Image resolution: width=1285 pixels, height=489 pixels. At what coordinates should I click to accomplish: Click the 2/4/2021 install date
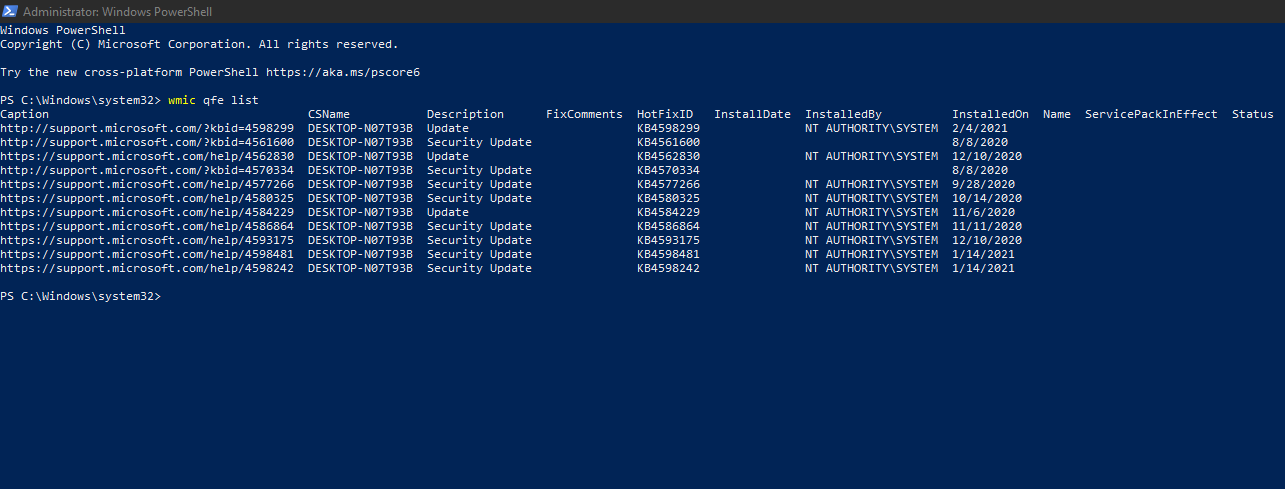click(x=980, y=128)
